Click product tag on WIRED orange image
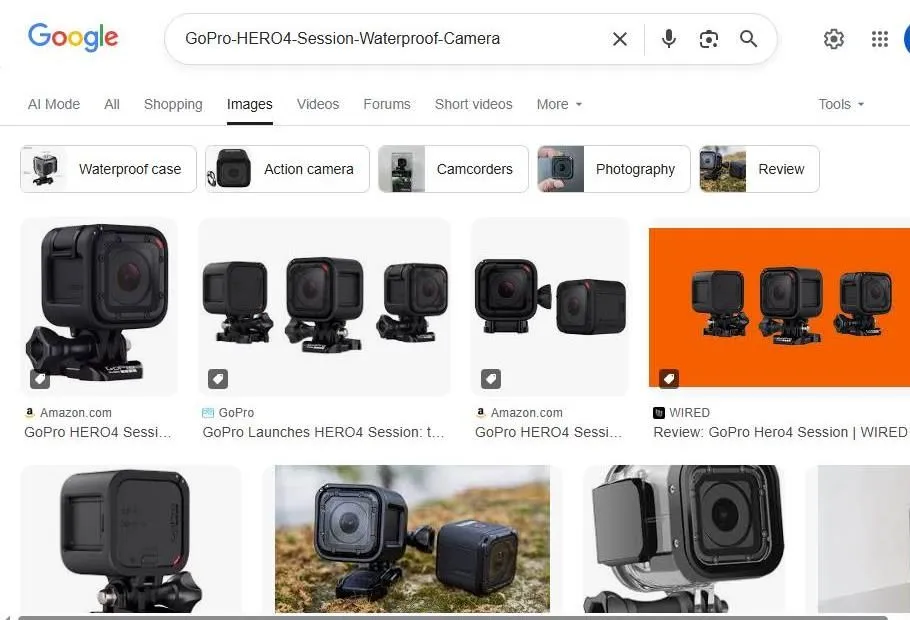This screenshot has width=910, height=620. [x=669, y=379]
